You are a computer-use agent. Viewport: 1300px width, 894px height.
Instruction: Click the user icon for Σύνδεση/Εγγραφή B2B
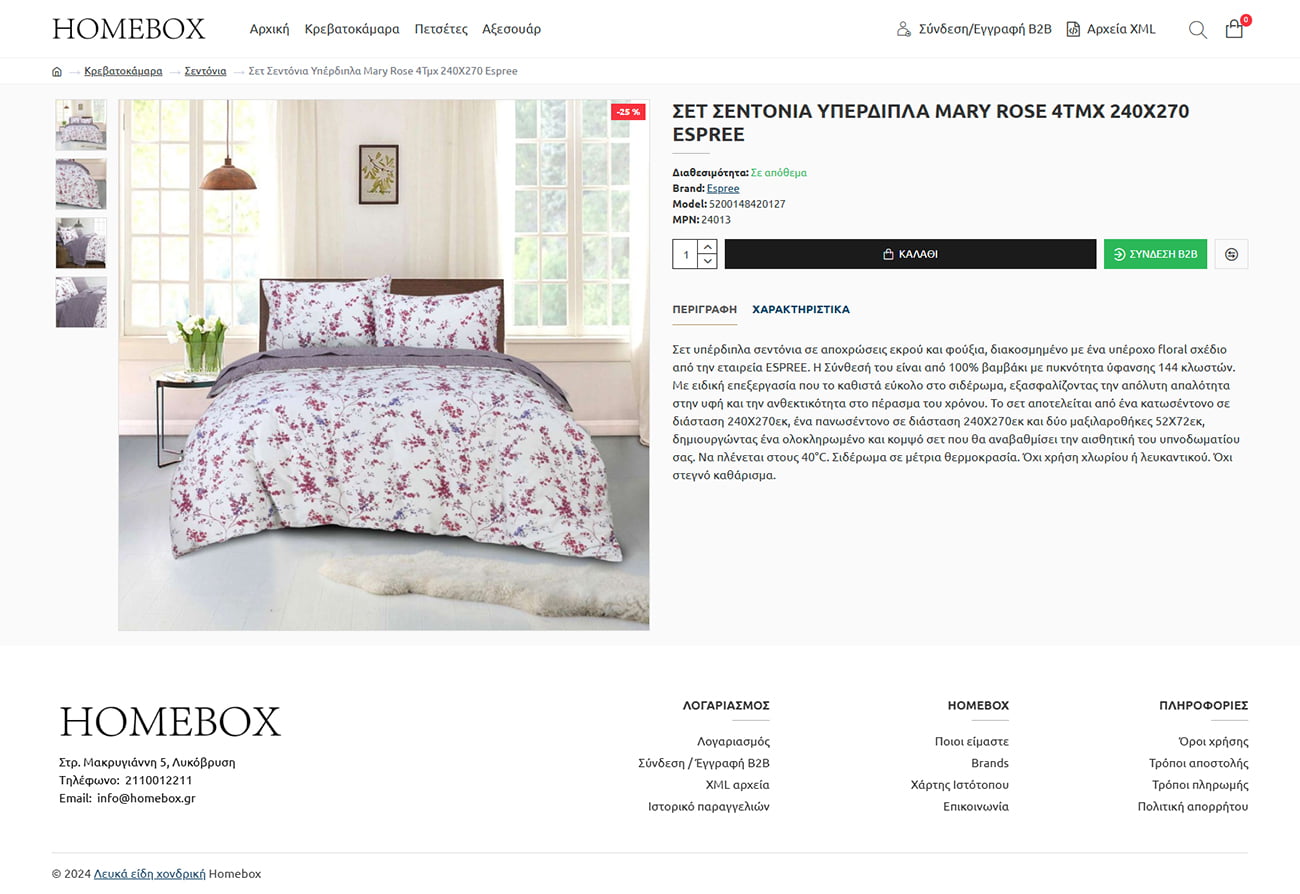903,29
